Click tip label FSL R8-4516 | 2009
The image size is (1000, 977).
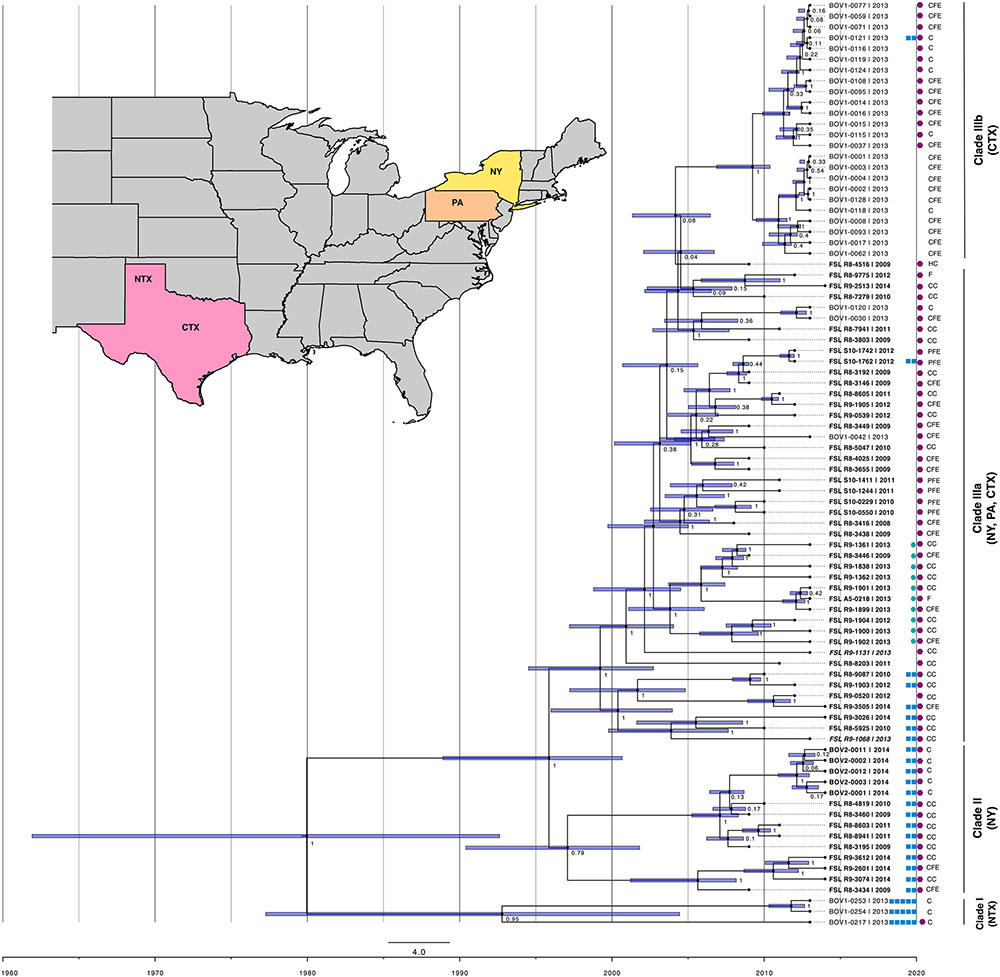pyautogui.click(x=858, y=264)
